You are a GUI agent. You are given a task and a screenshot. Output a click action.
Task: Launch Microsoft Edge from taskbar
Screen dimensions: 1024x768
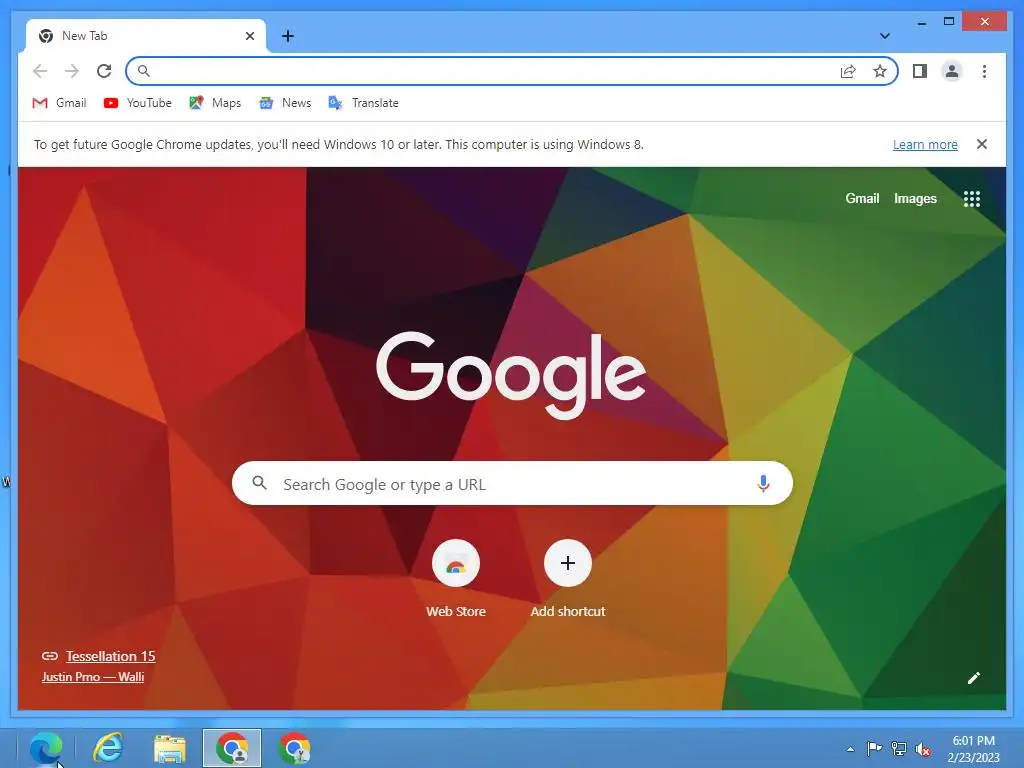[x=46, y=748]
